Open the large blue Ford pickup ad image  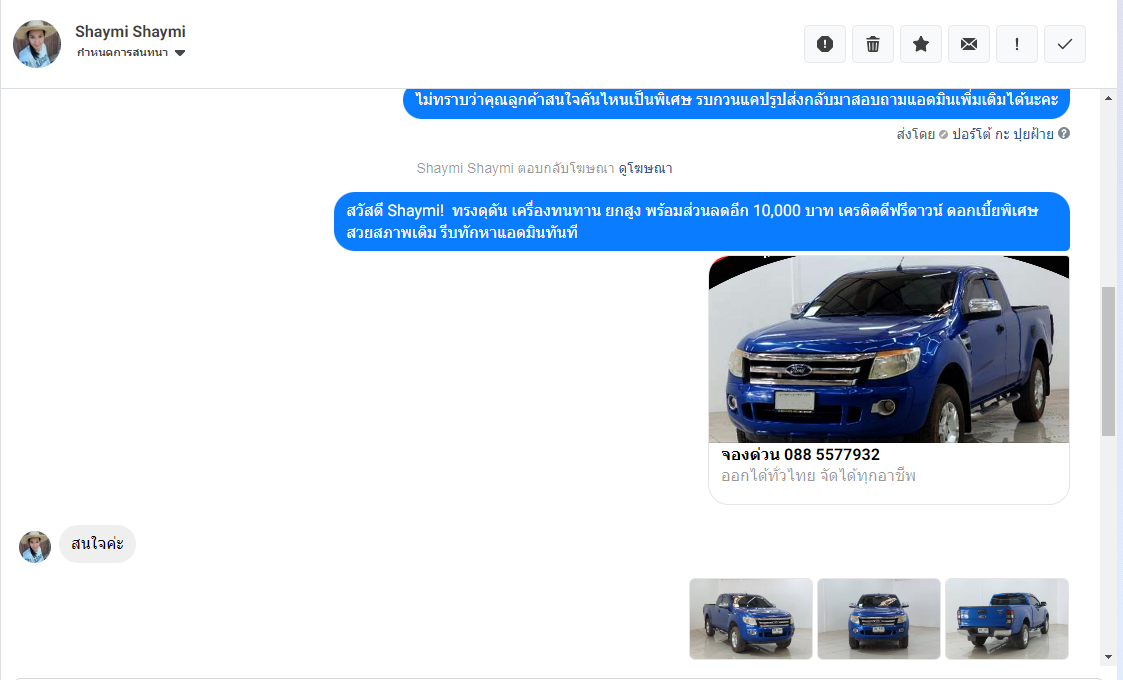coord(889,349)
